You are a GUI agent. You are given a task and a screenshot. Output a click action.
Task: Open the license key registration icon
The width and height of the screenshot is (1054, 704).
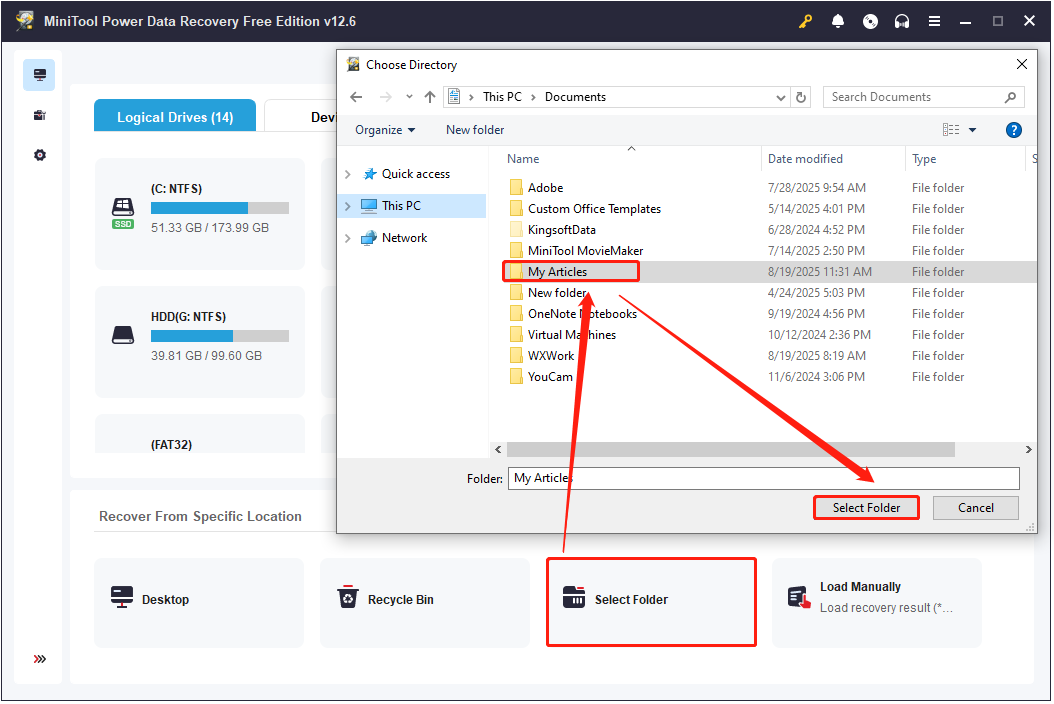click(805, 20)
